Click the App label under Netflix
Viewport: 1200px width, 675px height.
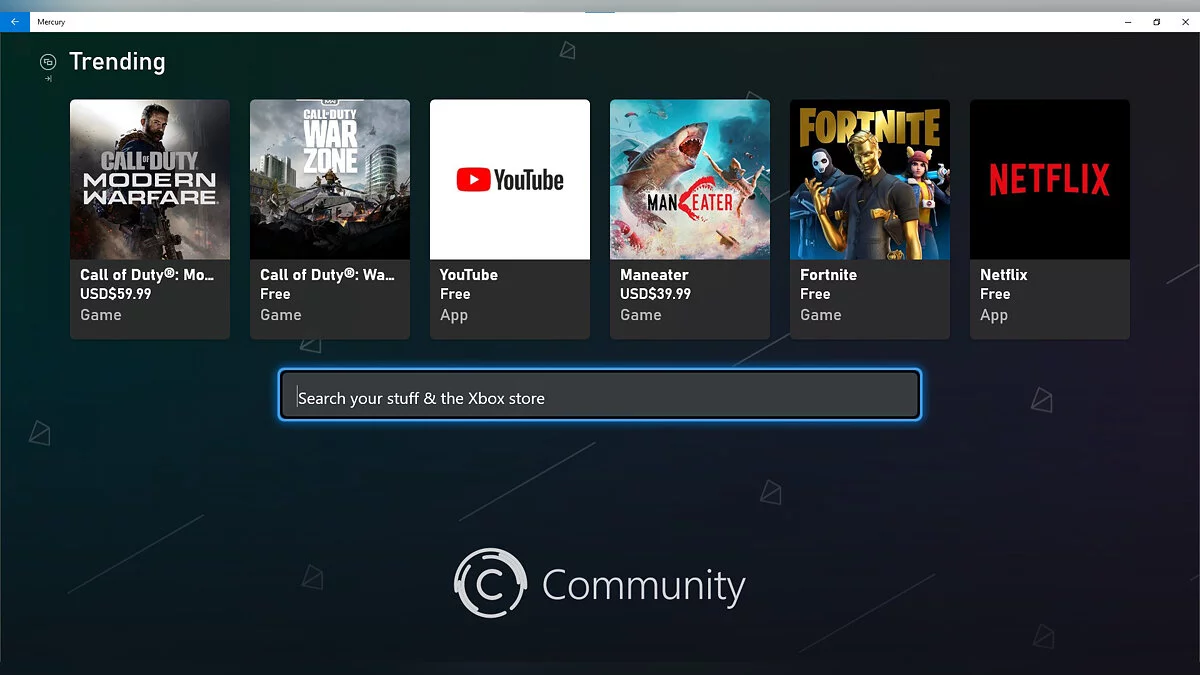[x=994, y=315]
